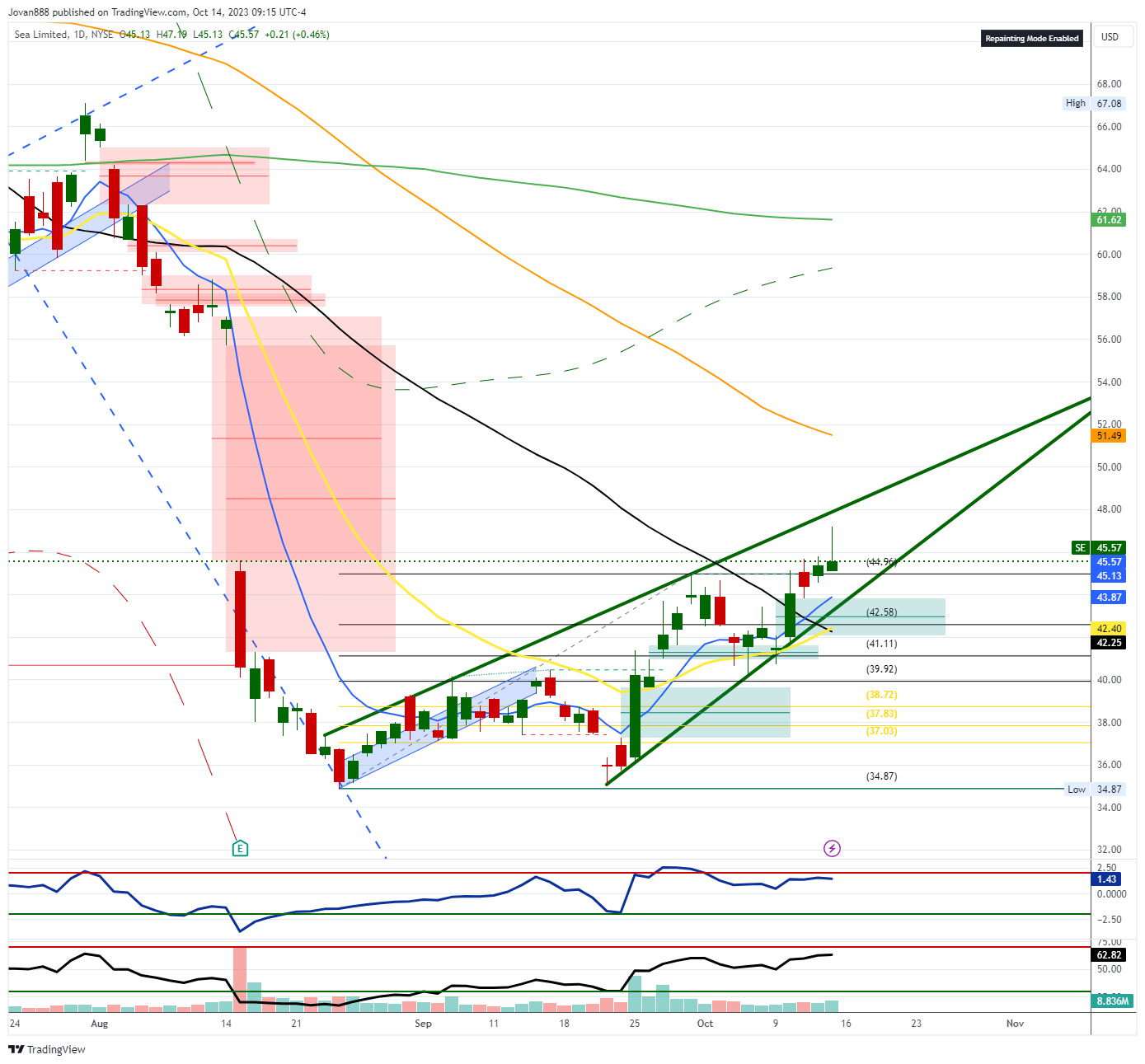Click the 21 date on time axis

coord(297,1024)
